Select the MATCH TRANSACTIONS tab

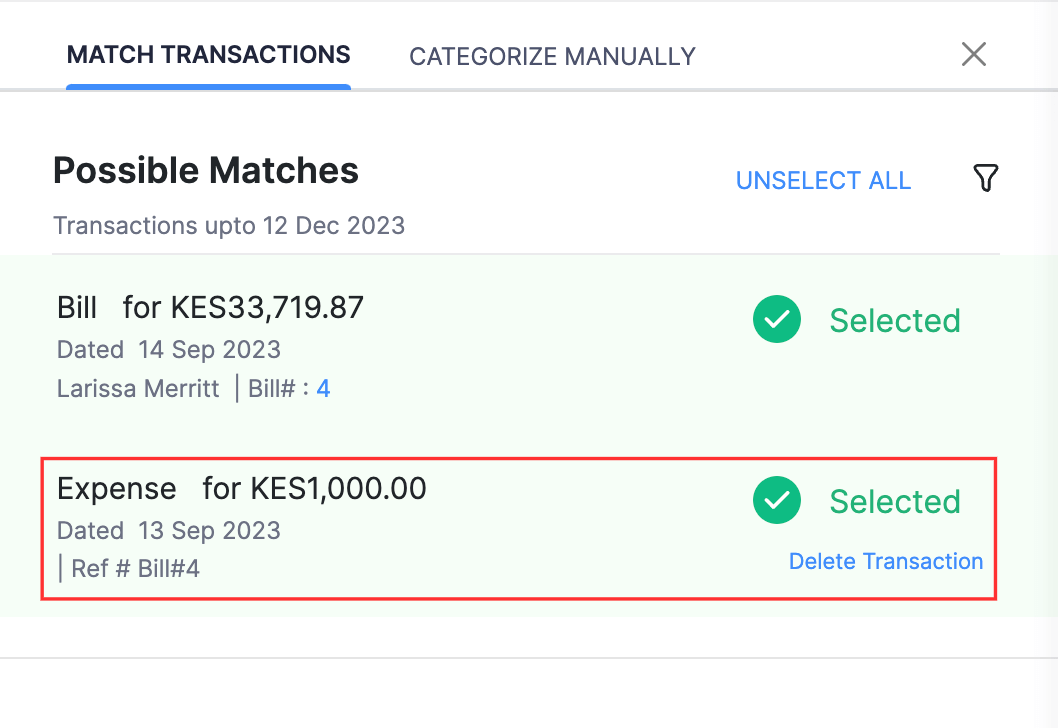tap(208, 55)
